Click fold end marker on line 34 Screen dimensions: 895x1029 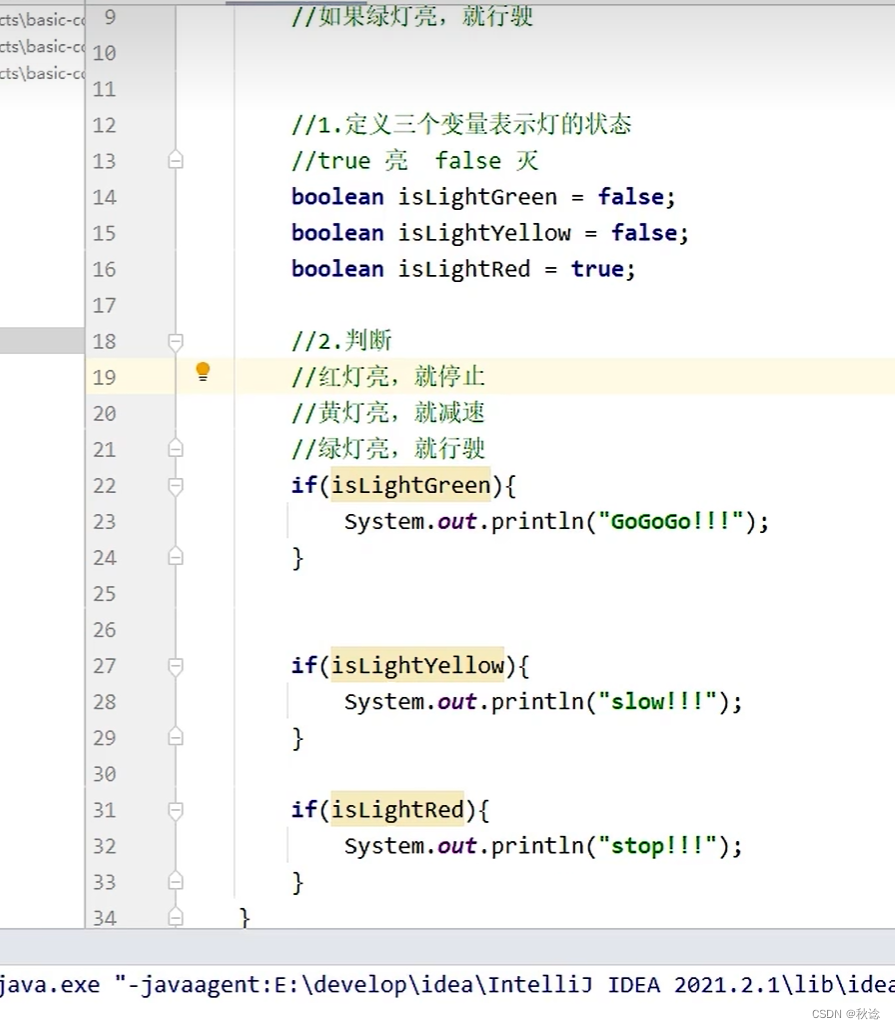point(176,916)
